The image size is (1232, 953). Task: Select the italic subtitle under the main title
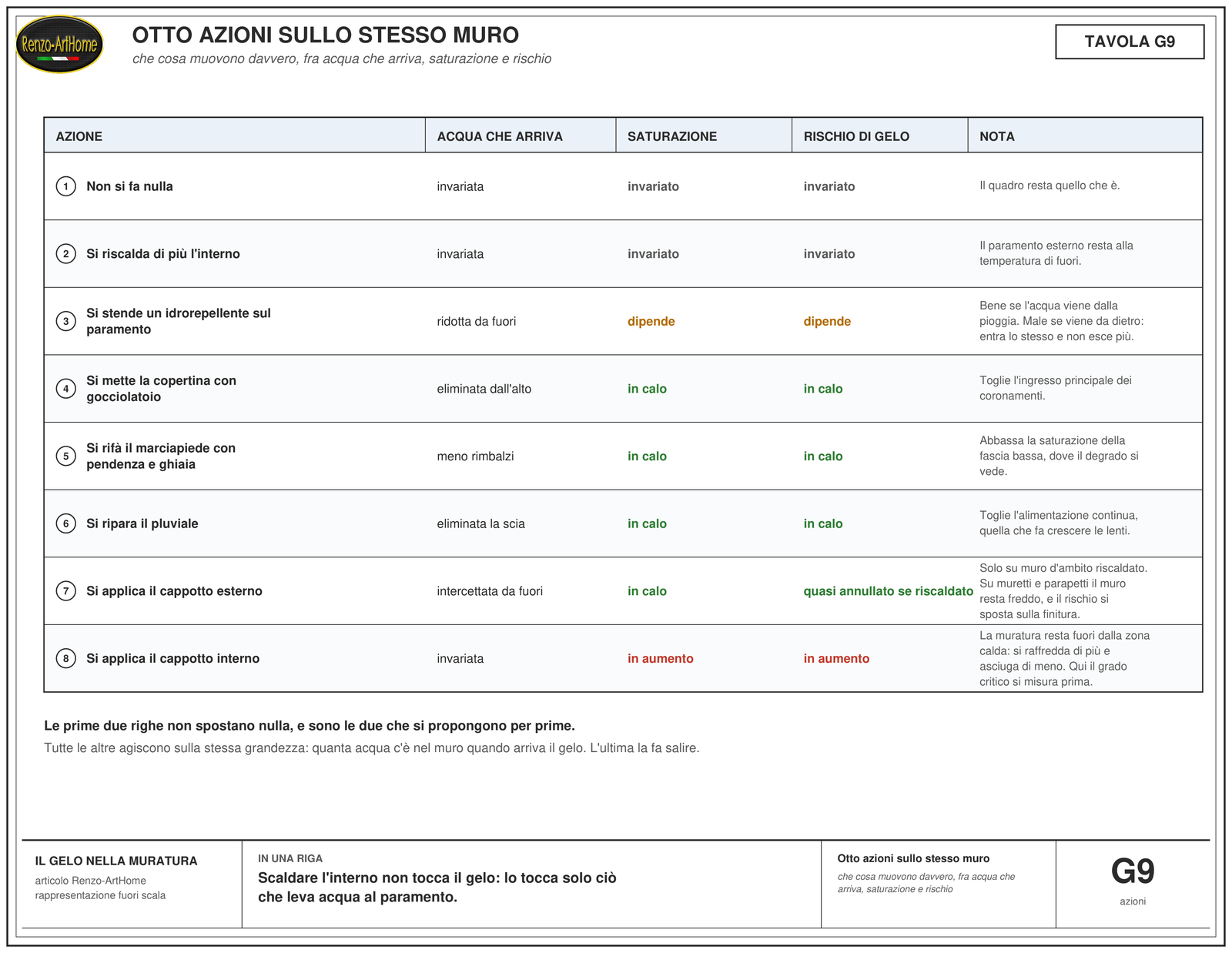342,59
